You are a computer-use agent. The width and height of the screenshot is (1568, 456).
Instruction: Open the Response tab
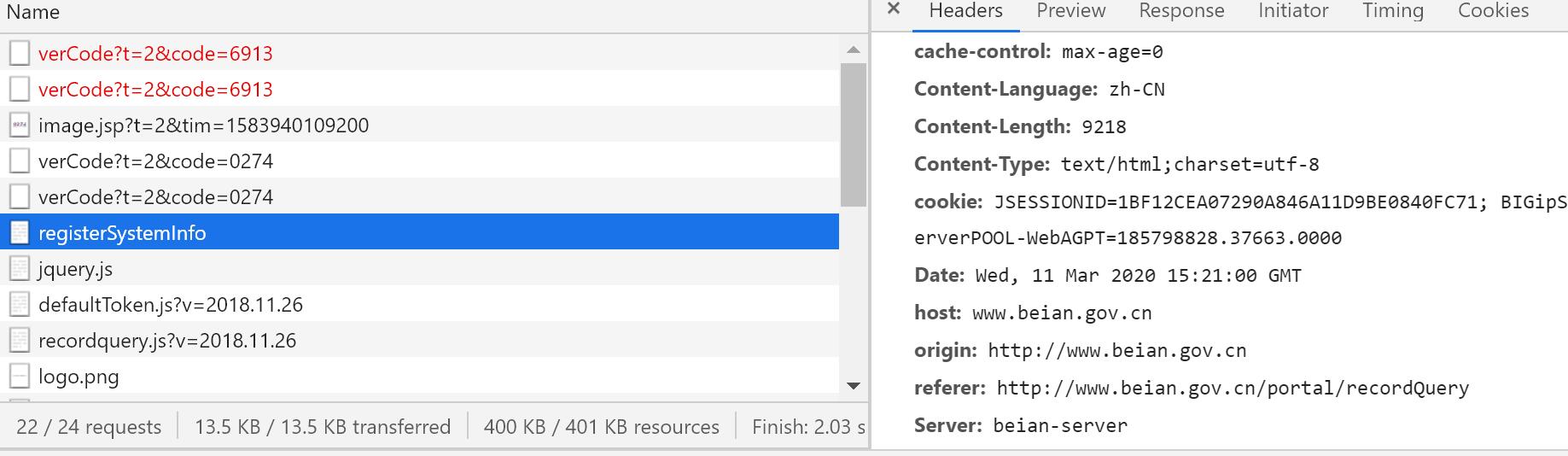1181,11
